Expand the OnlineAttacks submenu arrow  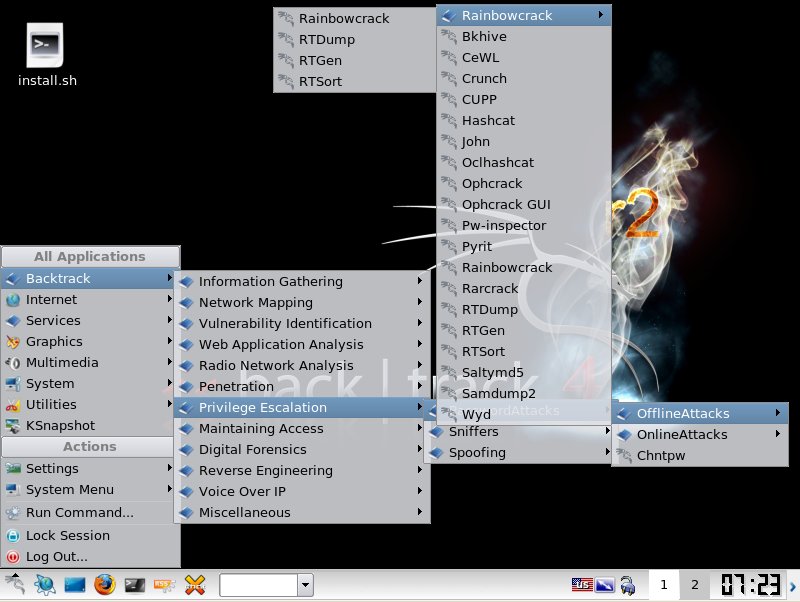[x=778, y=434]
